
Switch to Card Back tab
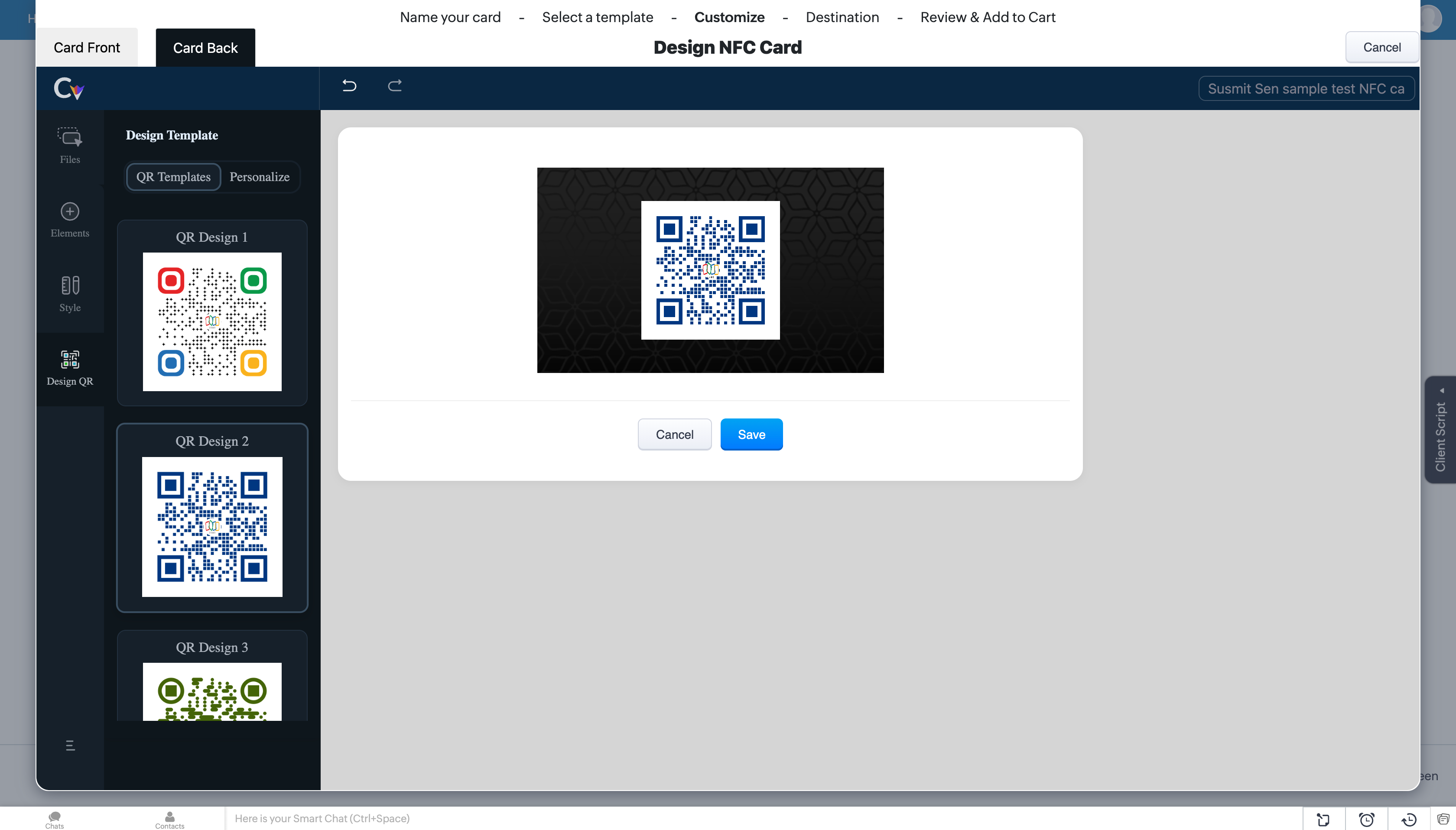[x=205, y=47]
